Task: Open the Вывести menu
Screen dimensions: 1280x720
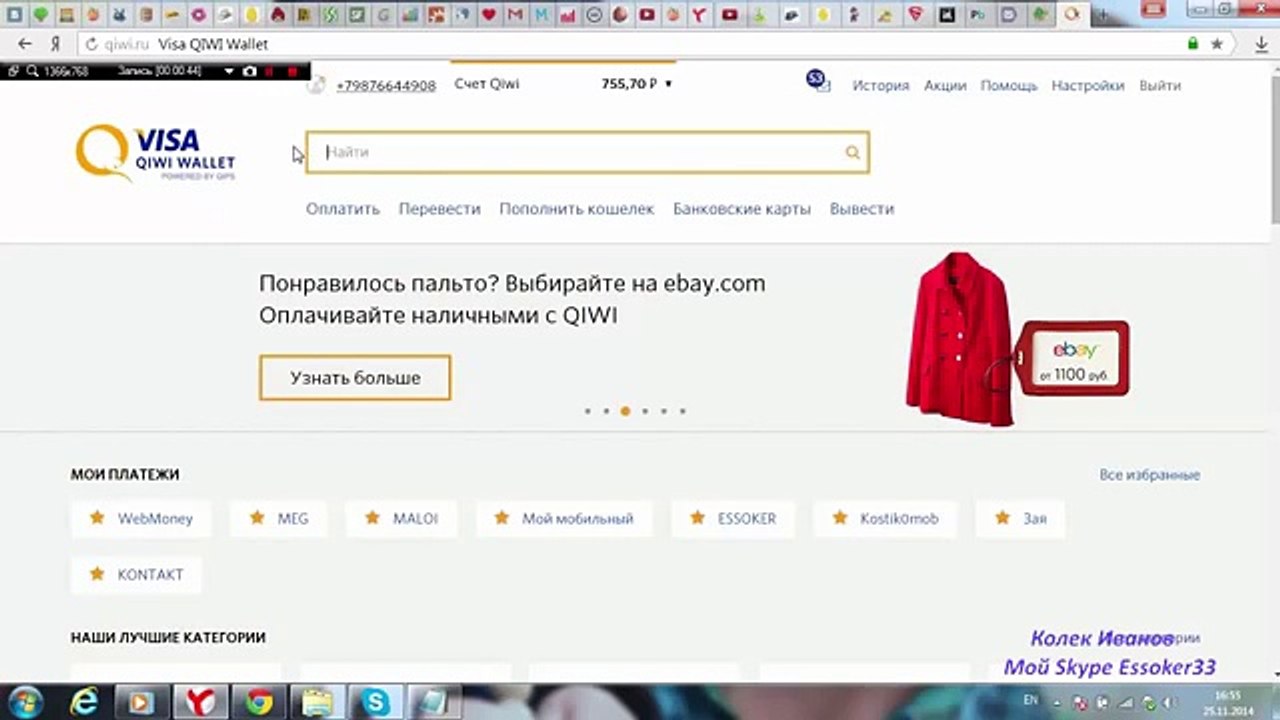Action: [x=861, y=209]
